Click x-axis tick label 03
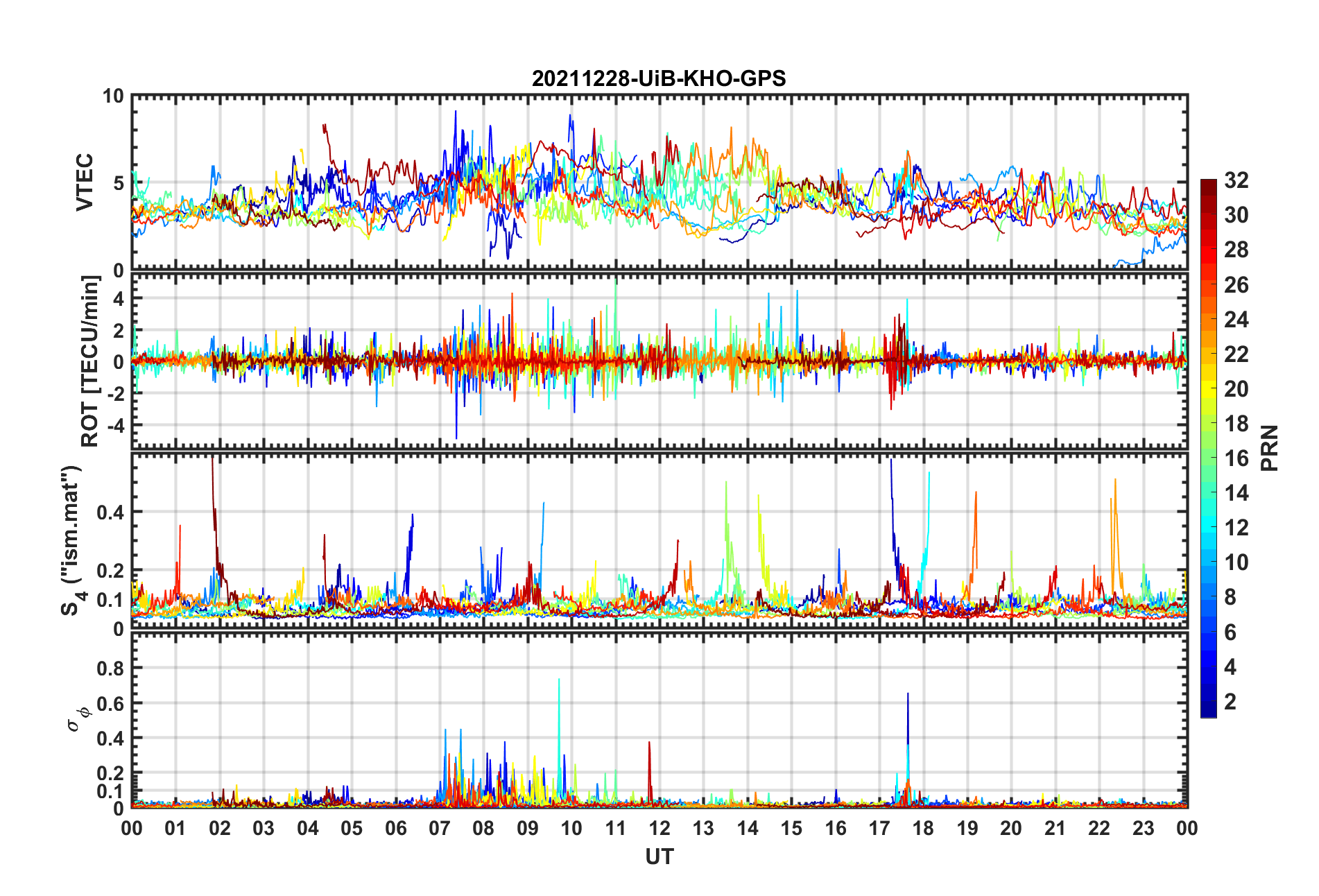The image size is (1319, 896). (264, 828)
